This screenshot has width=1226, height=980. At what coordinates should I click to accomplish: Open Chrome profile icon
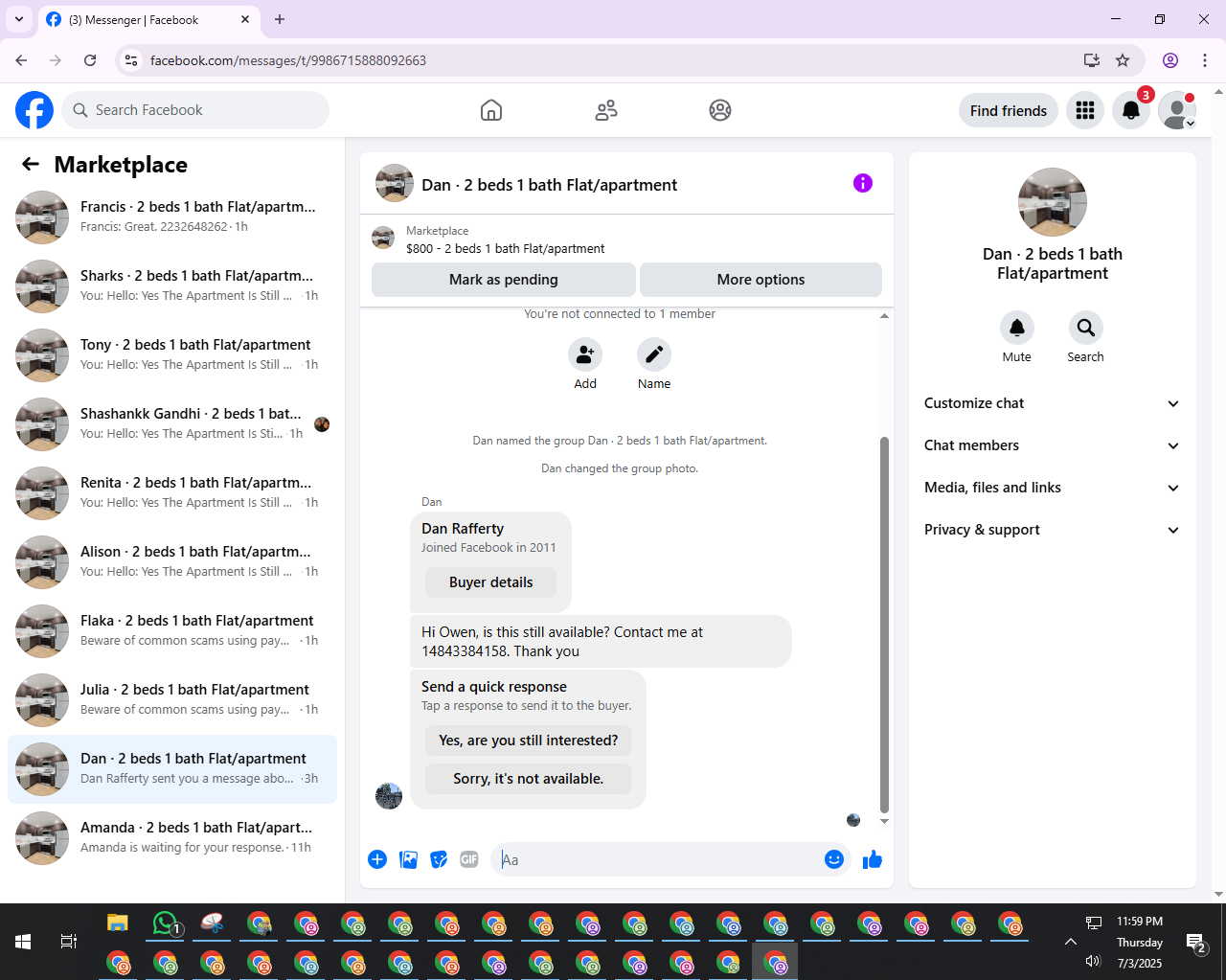tap(1170, 60)
